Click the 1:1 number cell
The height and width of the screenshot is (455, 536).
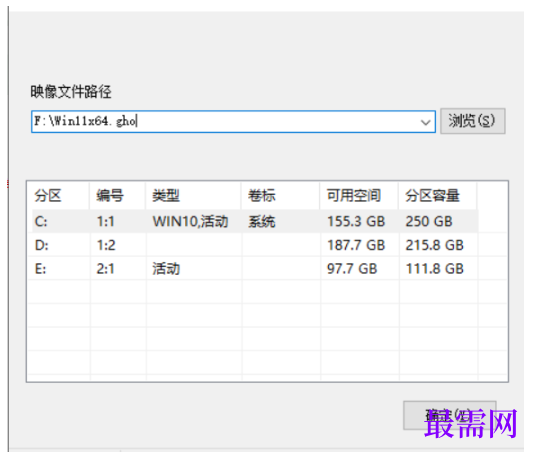coord(105,222)
